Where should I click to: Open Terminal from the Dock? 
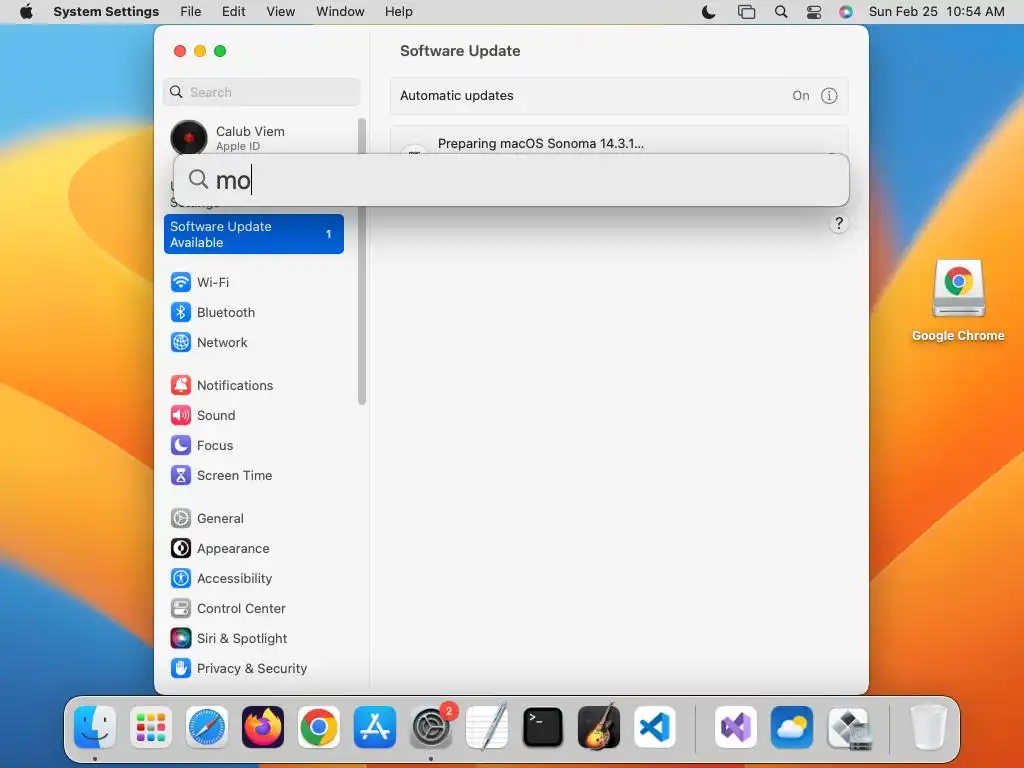point(543,727)
